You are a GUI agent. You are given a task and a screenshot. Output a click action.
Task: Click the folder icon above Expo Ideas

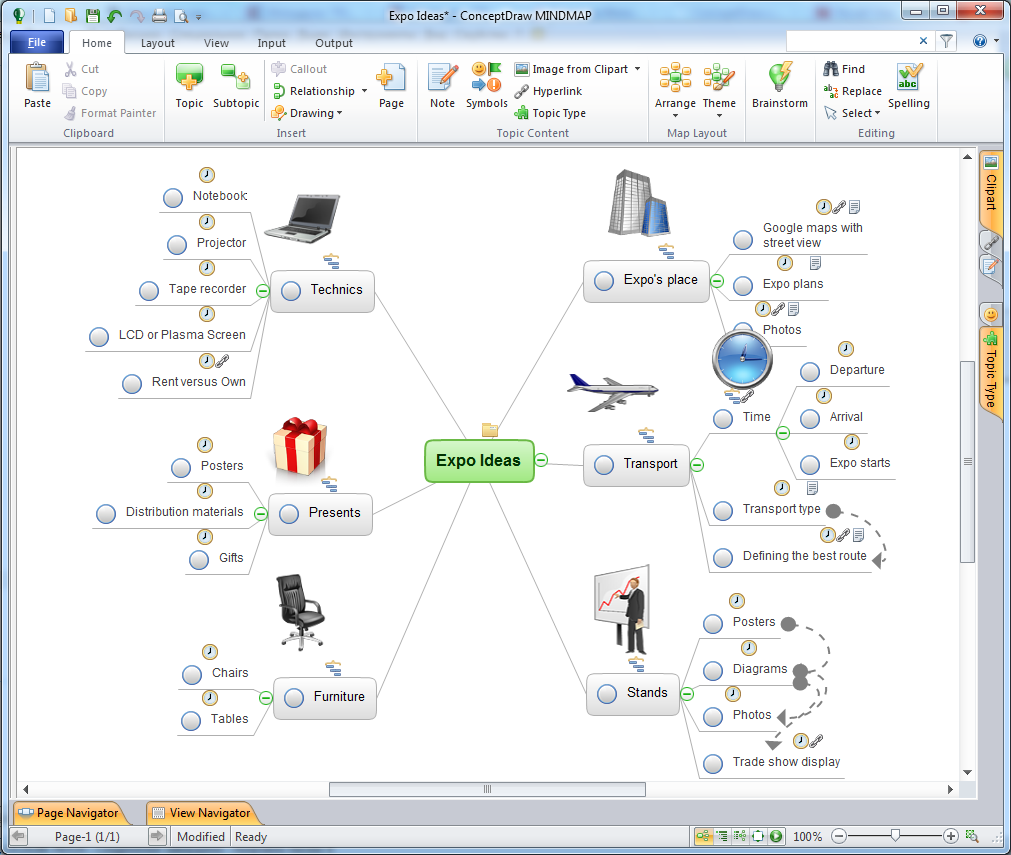(x=489, y=430)
